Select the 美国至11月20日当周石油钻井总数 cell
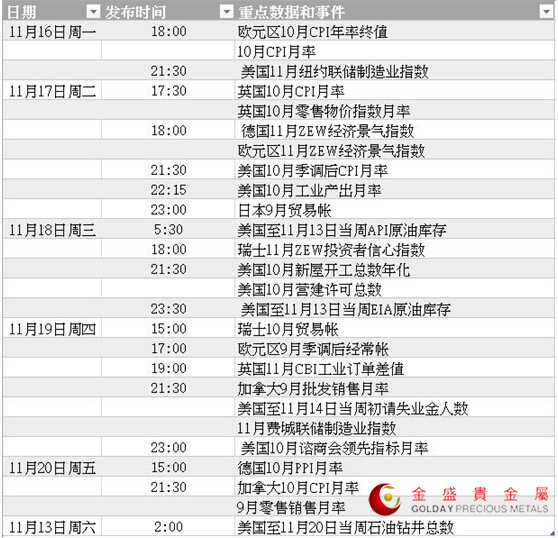 pyautogui.click(x=394, y=527)
